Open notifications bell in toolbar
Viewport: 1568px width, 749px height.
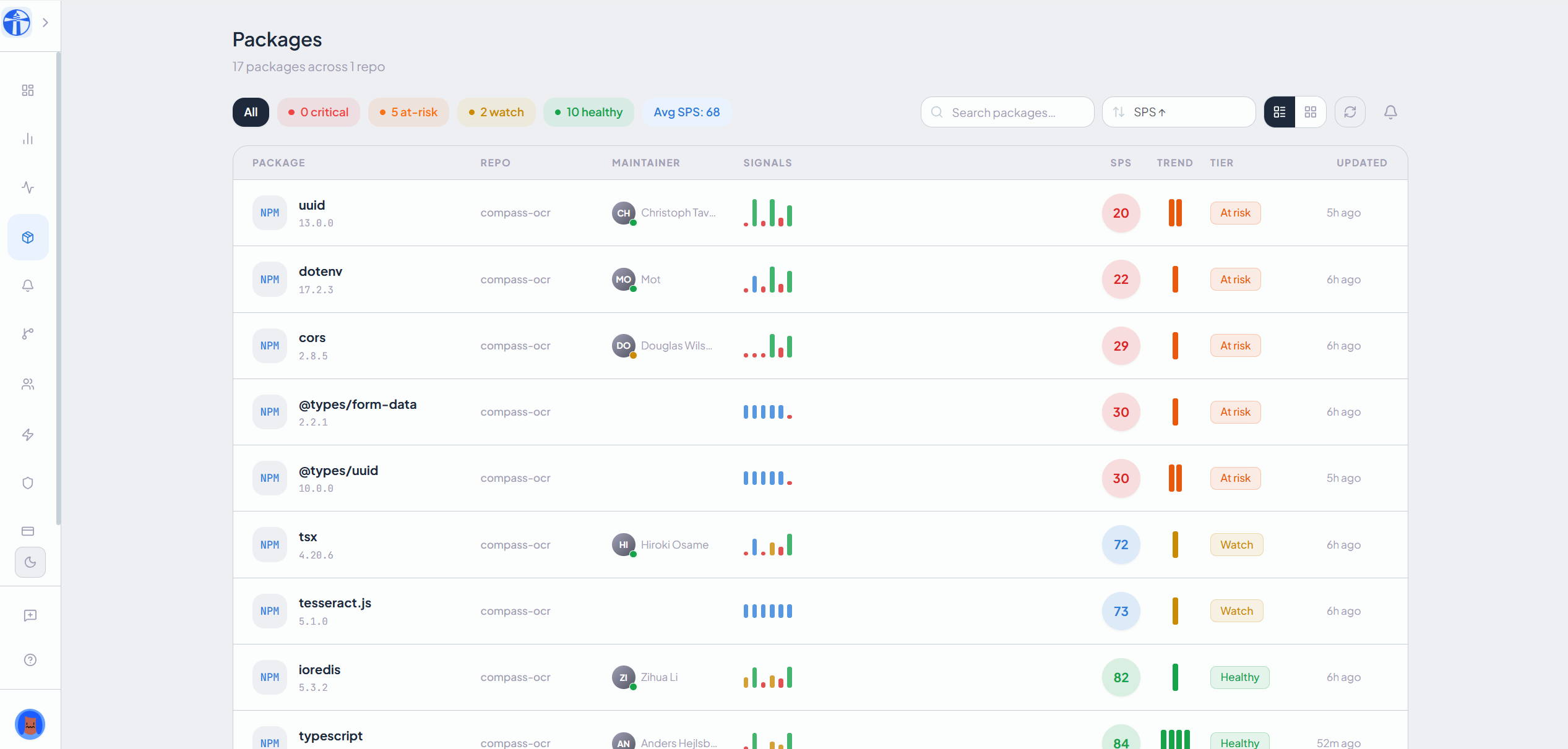tap(1390, 113)
